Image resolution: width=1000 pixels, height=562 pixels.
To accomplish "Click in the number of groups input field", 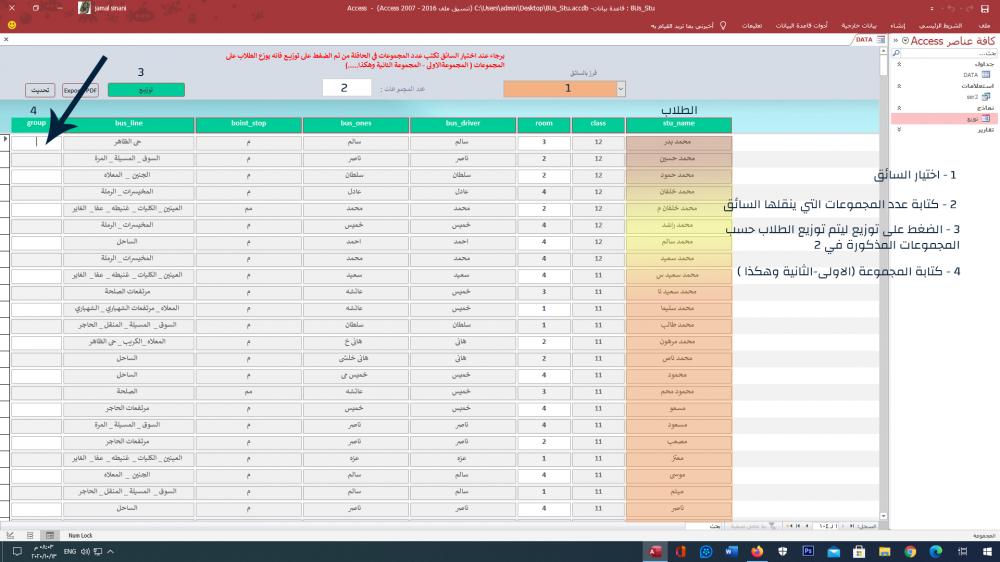I will pos(347,88).
